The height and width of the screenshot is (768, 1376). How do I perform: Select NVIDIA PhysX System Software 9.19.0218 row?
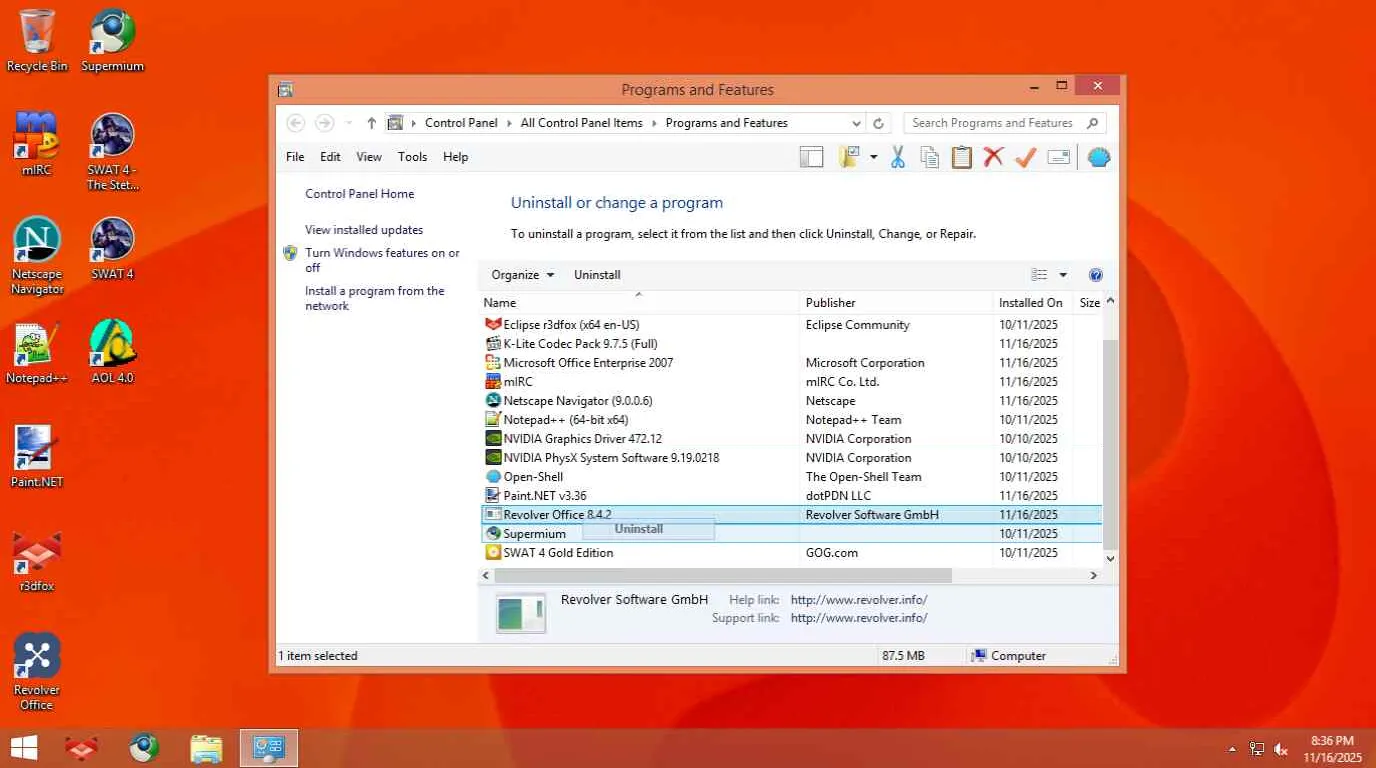click(791, 458)
